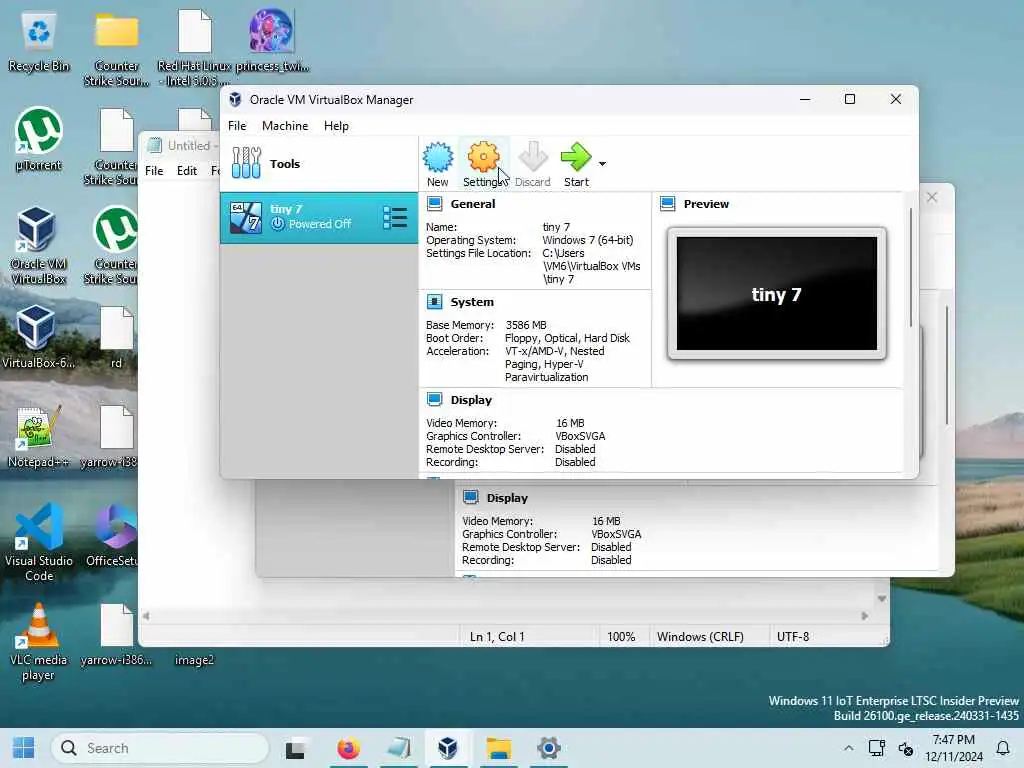Image resolution: width=1024 pixels, height=768 pixels.
Task: Open Task View from the taskbar
Action: 295,748
